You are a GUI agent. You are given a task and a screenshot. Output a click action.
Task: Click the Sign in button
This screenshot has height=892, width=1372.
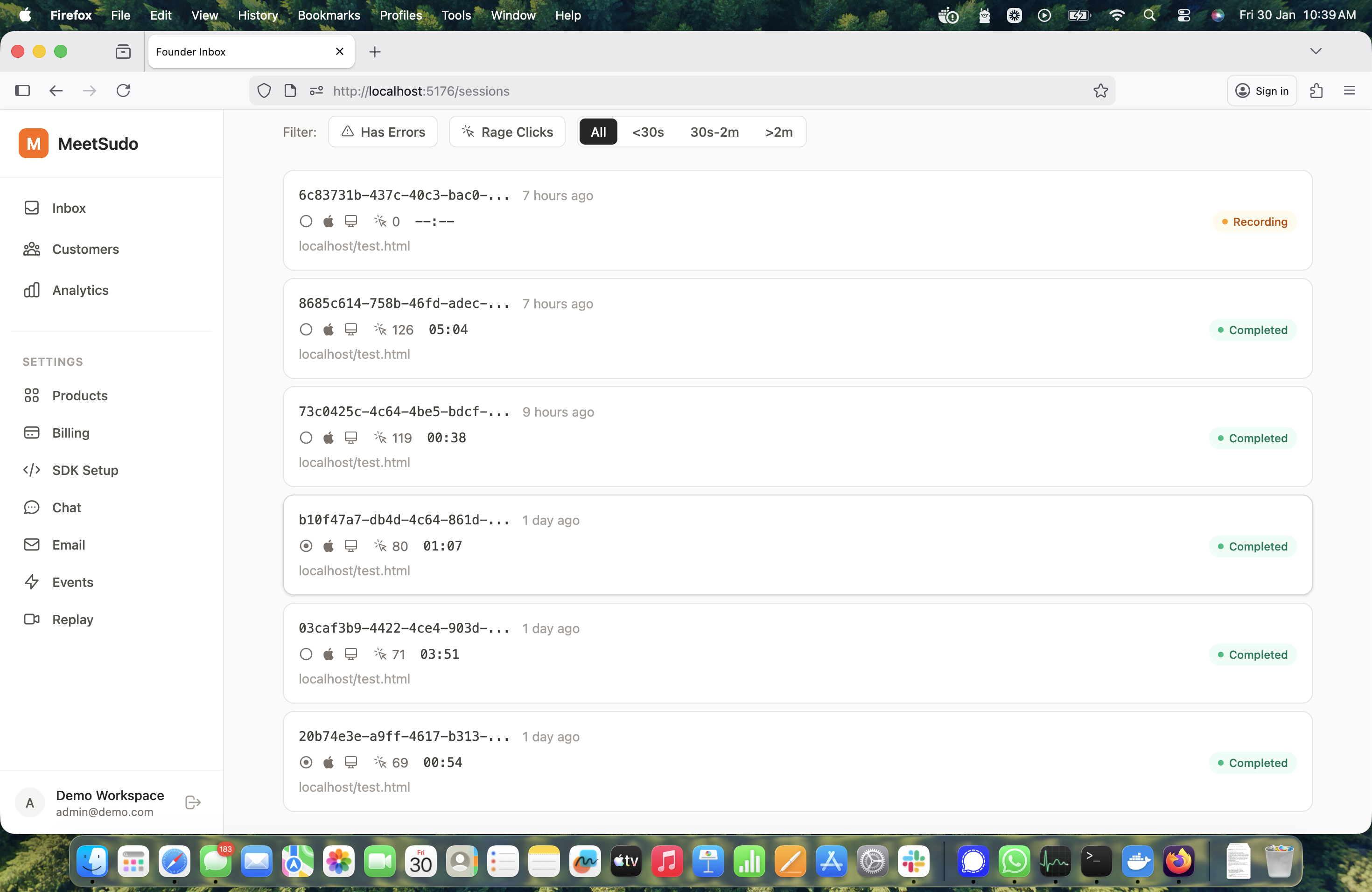tap(1261, 91)
